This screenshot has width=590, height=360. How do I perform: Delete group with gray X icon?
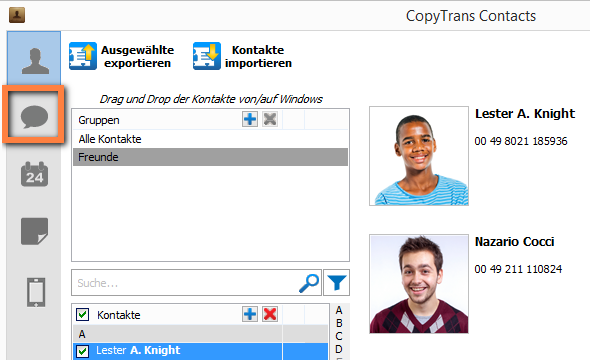(x=270, y=120)
